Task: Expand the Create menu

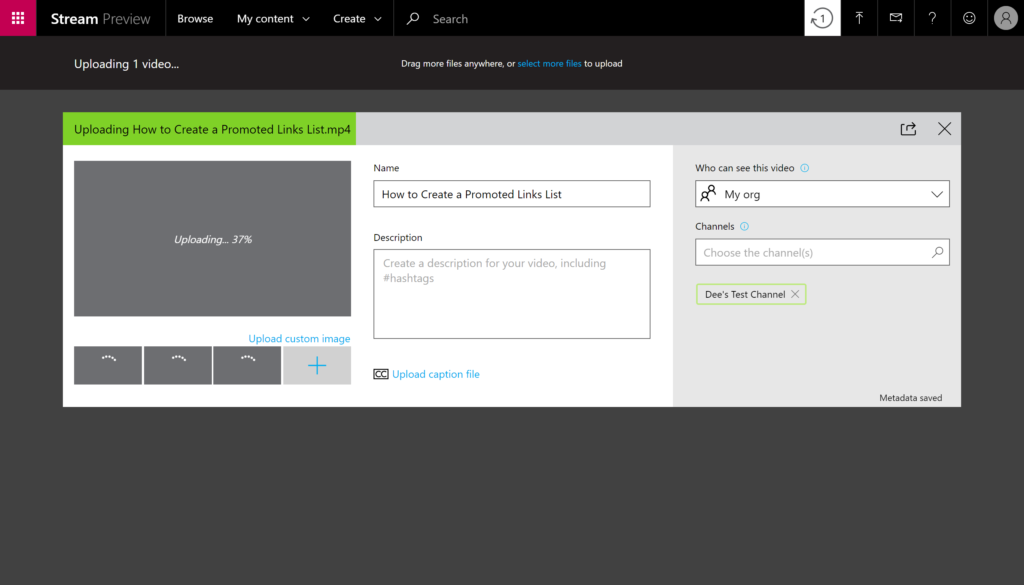Action: tap(357, 18)
